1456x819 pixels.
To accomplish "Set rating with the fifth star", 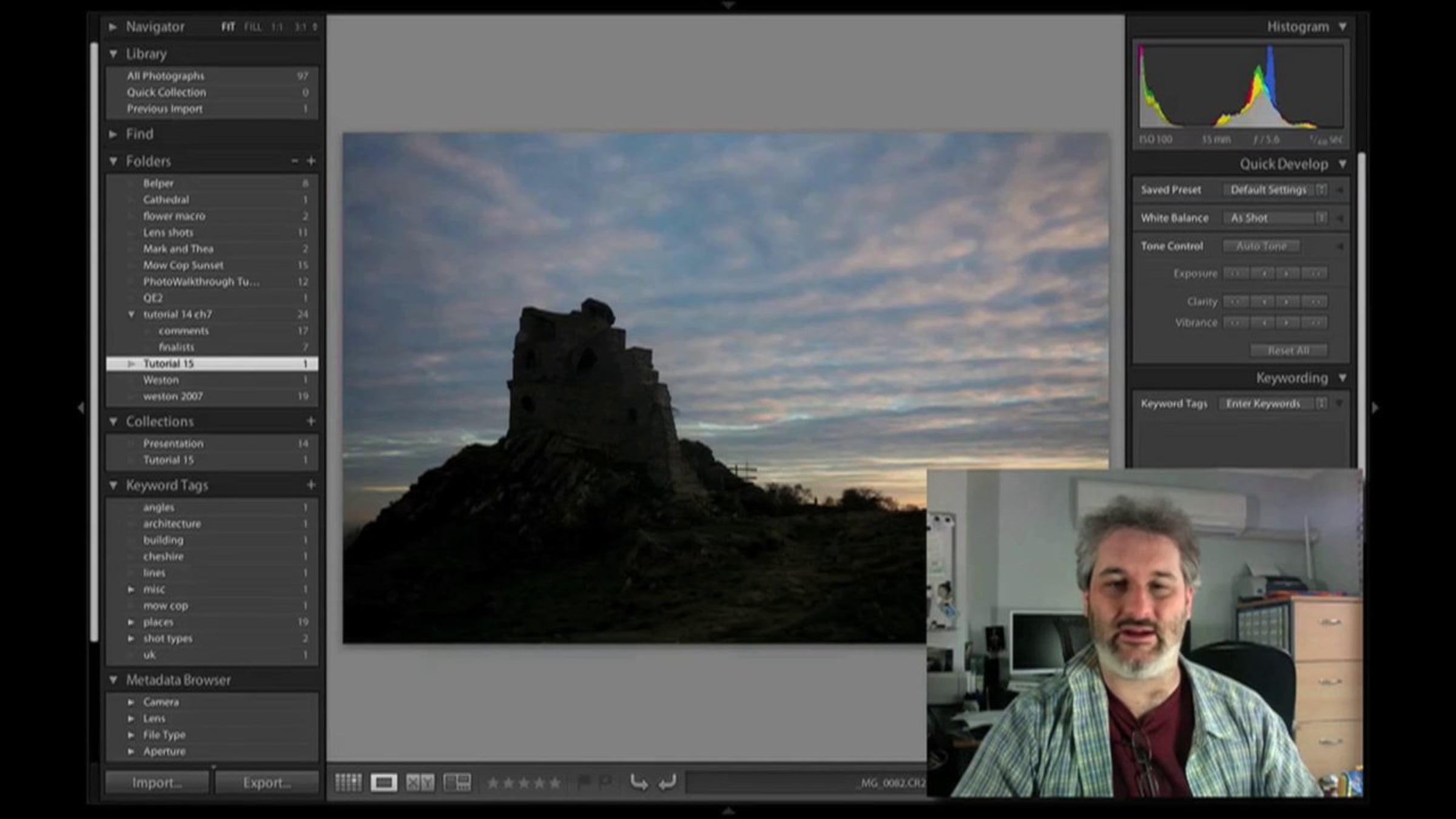I will (x=554, y=783).
